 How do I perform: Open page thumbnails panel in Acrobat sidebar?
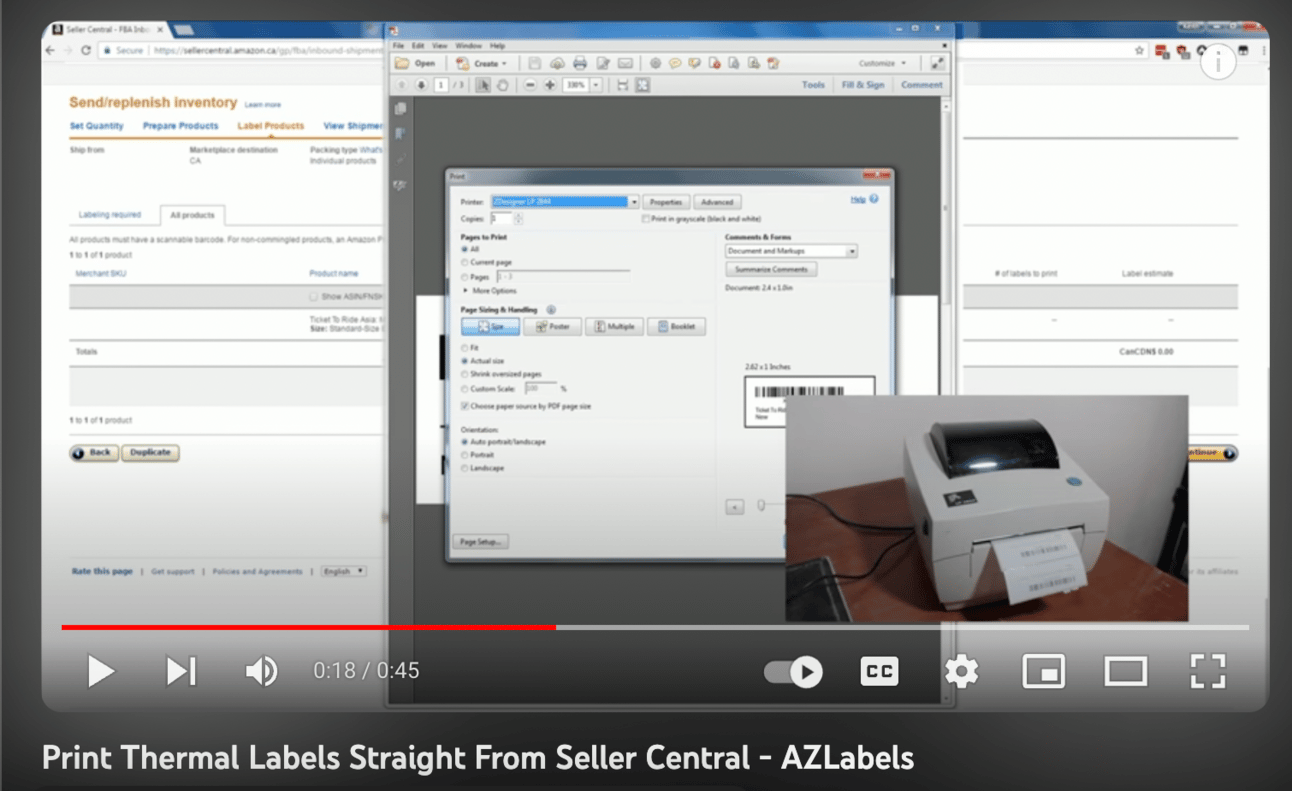tap(401, 109)
